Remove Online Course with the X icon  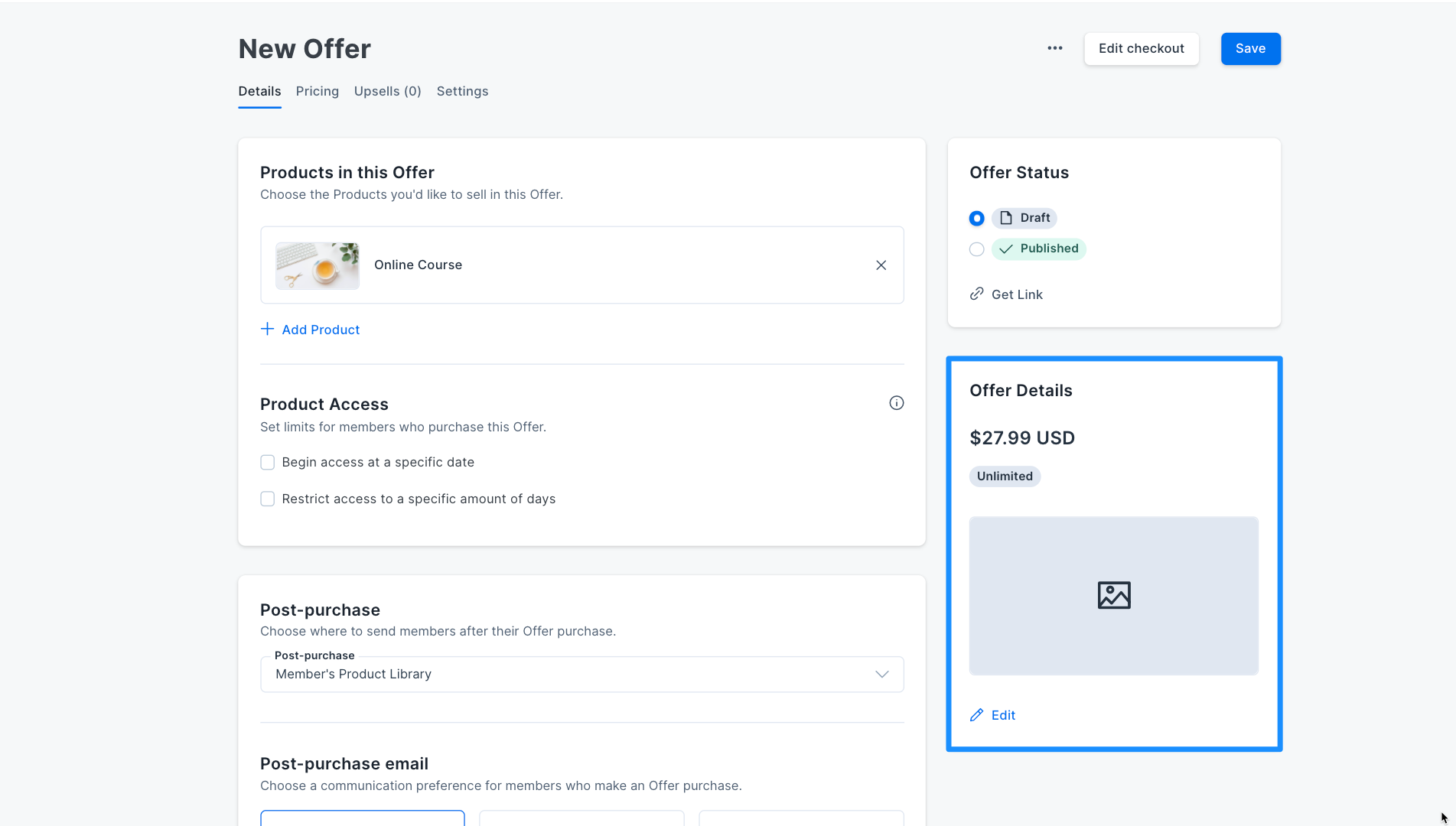coord(881,265)
